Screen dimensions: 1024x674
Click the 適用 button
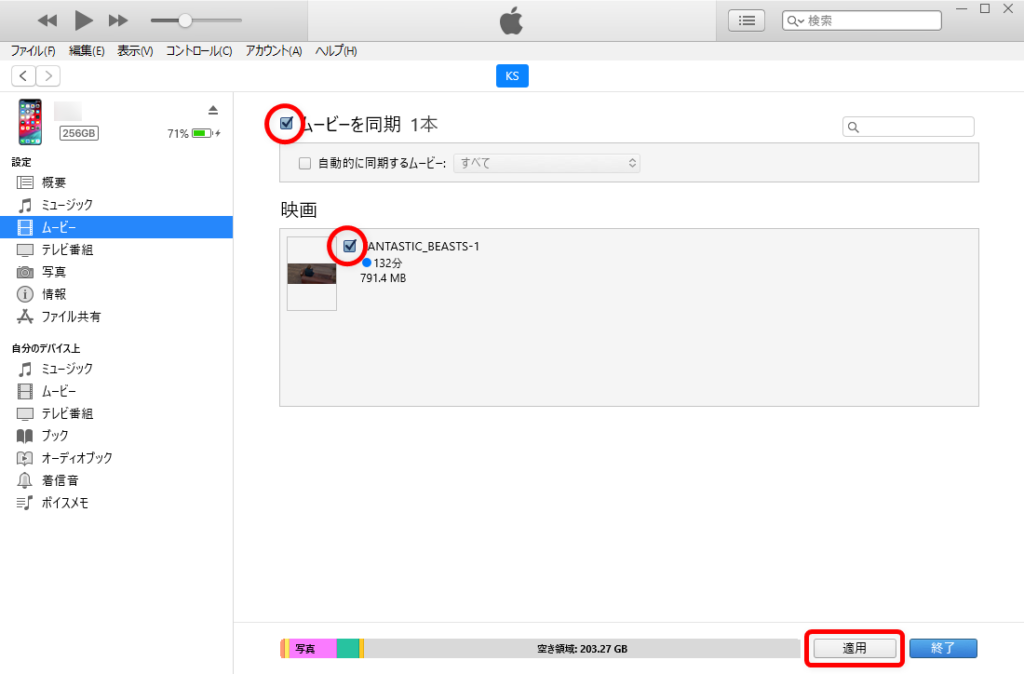(x=854, y=648)
